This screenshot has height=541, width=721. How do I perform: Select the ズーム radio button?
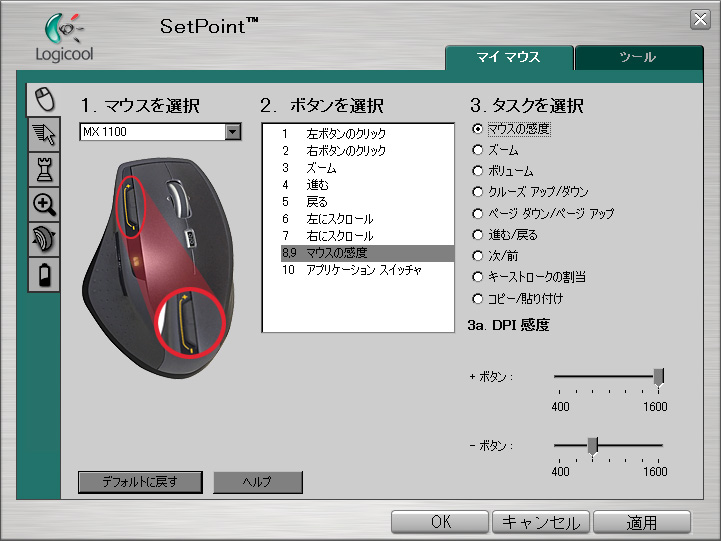(477, 150)
